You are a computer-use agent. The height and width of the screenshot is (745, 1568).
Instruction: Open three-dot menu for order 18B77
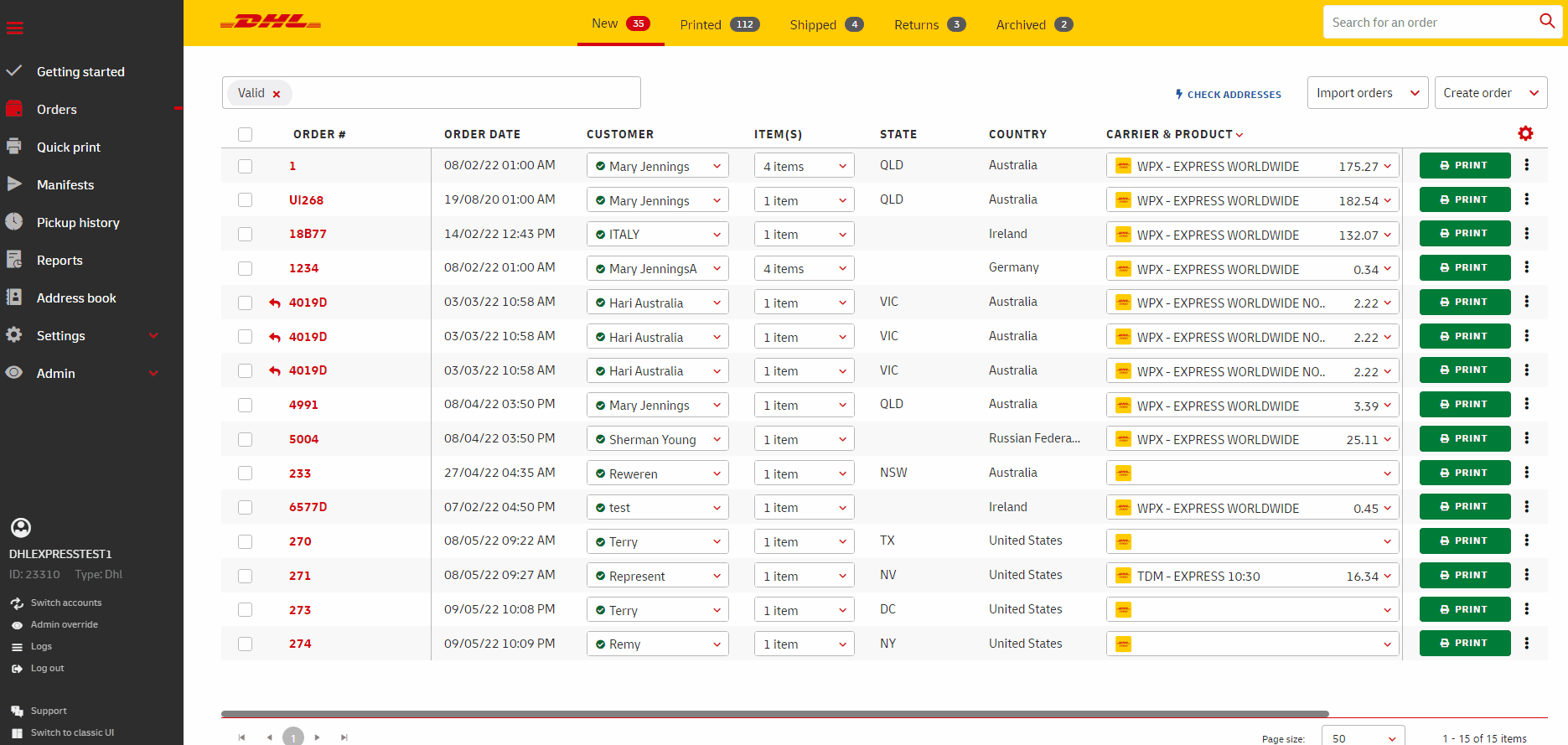click(1526, 234)
